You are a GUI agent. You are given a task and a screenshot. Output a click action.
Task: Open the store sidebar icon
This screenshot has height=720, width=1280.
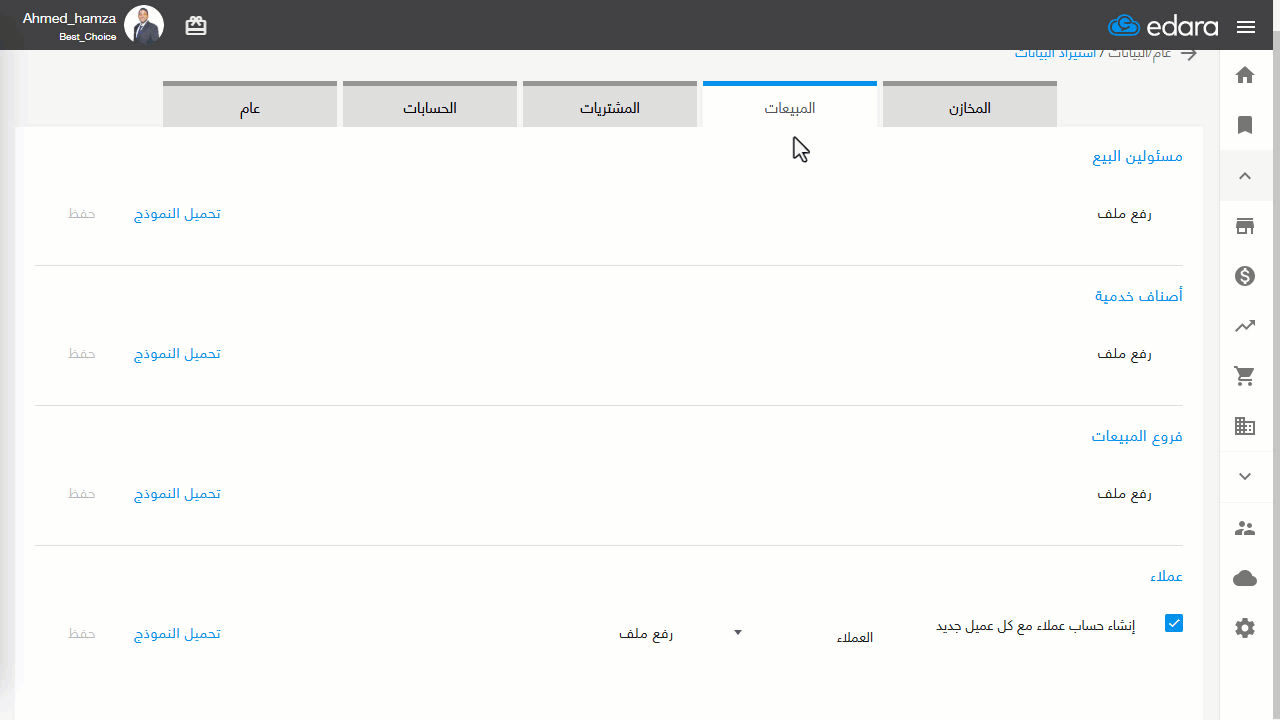(x=1245, y=226)
